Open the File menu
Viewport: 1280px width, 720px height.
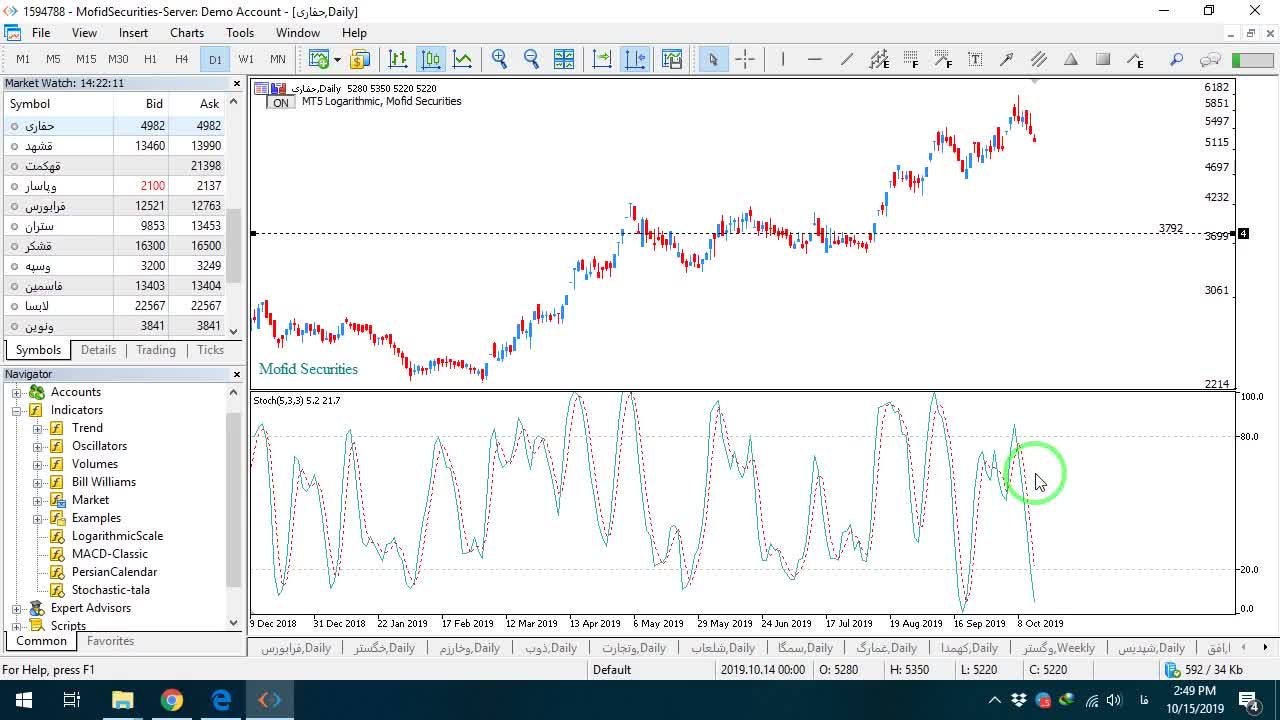coord(41,33)
